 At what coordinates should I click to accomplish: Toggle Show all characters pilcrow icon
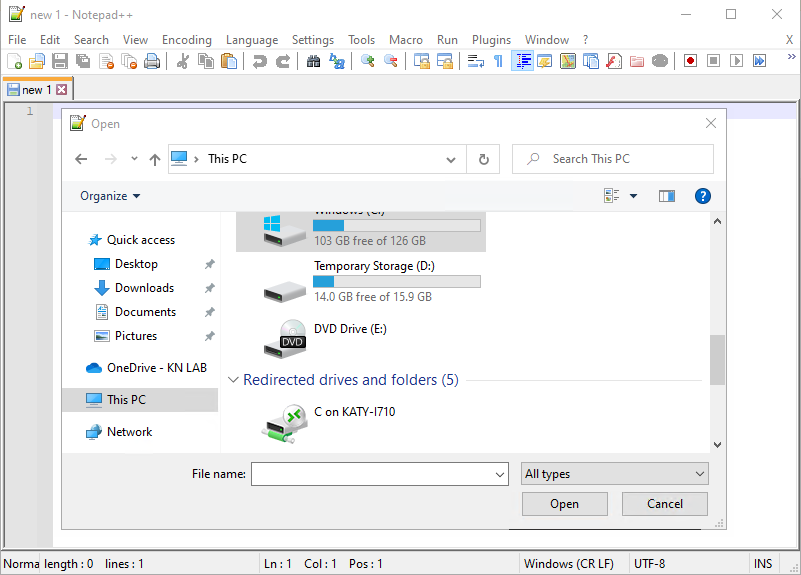pos(499,61)
